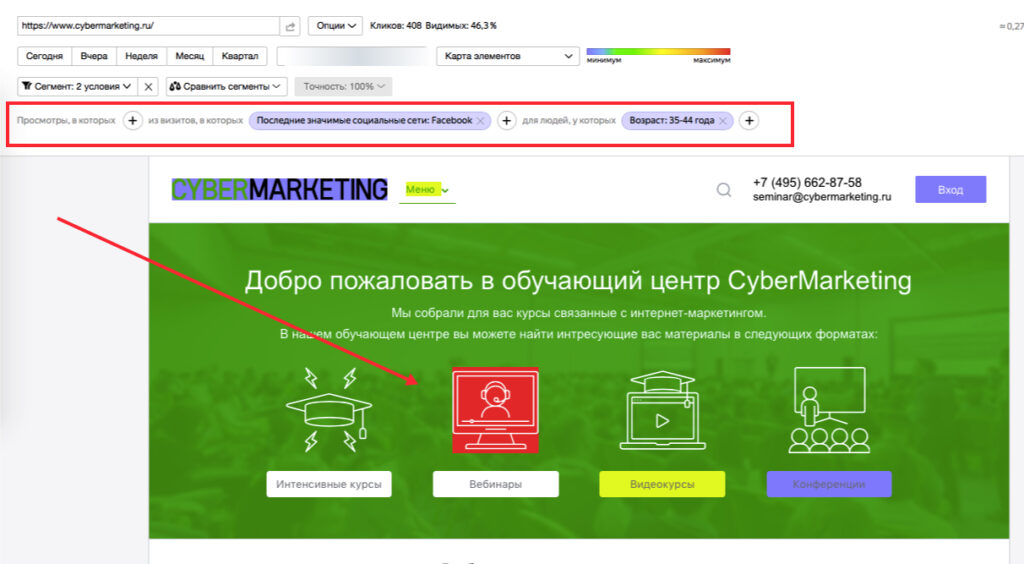Click the phone number +7 (495) 662-87-58
1024x564 pixels.
pyautogui.click(x=807, y=183)
